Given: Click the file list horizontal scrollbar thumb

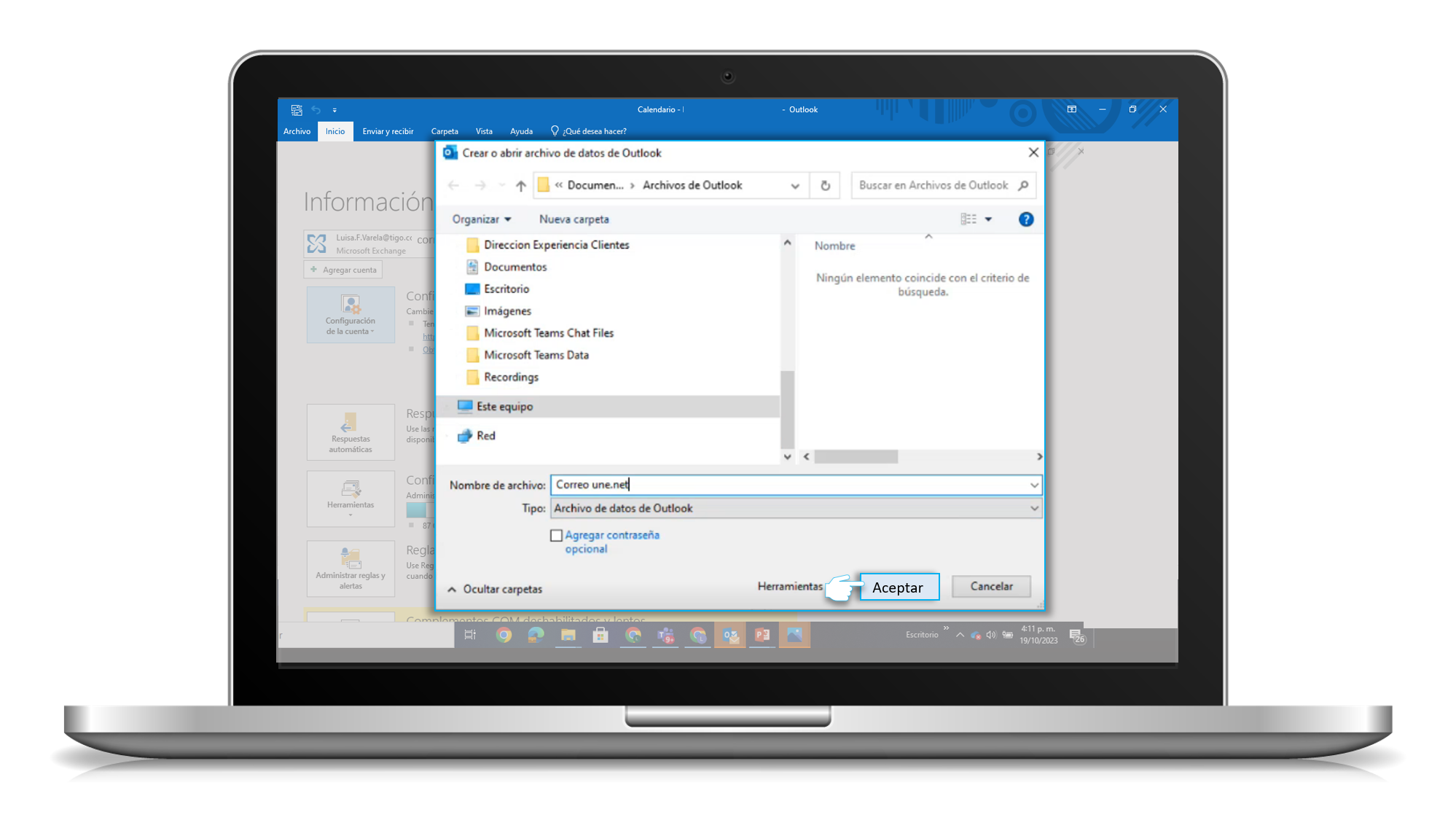Looking at the screenshot, I should click(856, 456).
